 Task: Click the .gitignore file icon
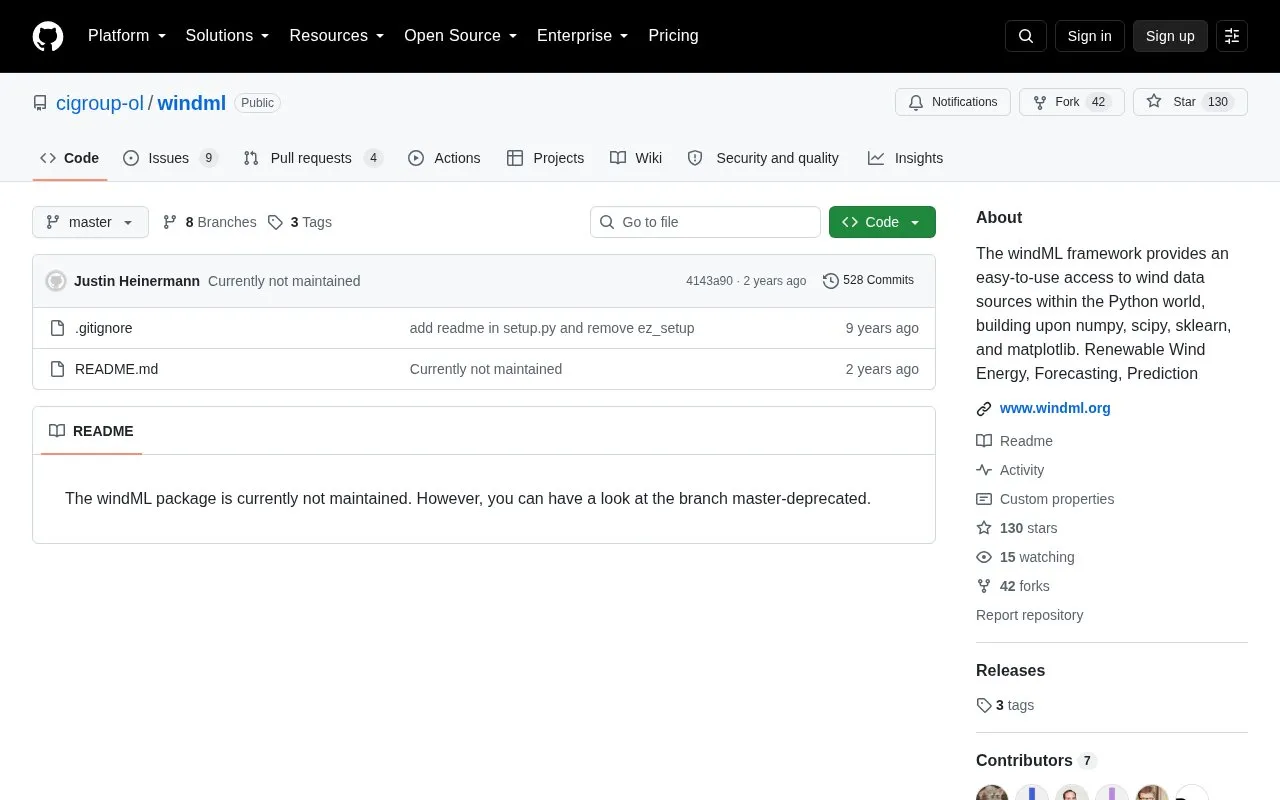[57, 328]
